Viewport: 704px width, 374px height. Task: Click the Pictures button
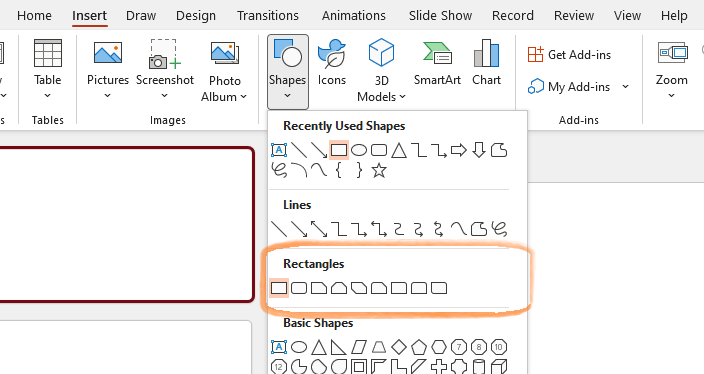pyautogui.click(x=108, y=63)
